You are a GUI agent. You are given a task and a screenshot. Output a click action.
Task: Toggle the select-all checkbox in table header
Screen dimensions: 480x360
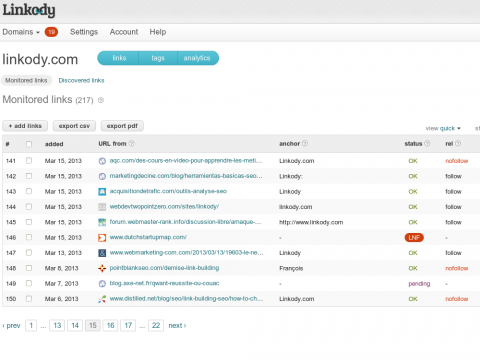(x=29, y=144)
